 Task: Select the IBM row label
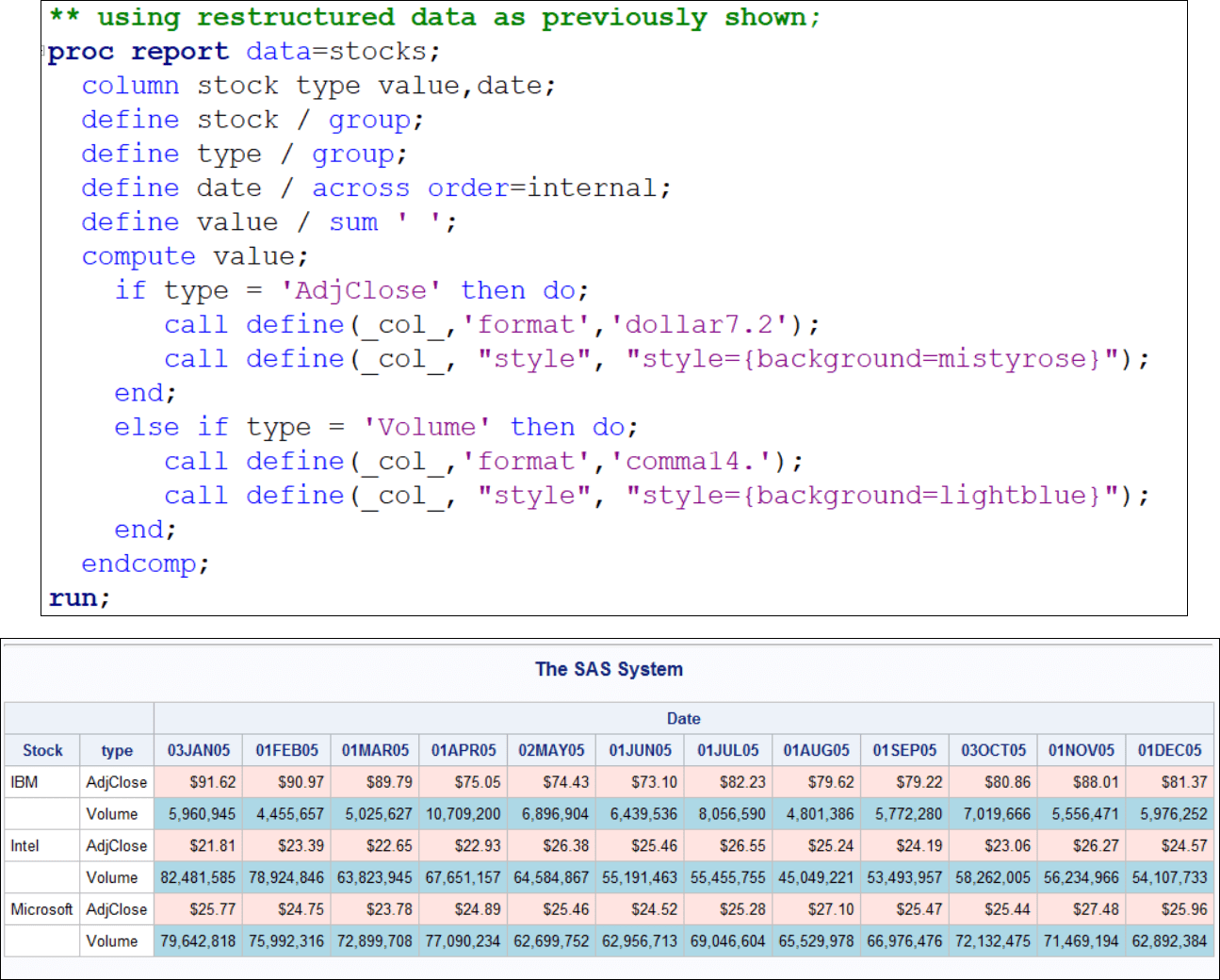pos(24,781)
